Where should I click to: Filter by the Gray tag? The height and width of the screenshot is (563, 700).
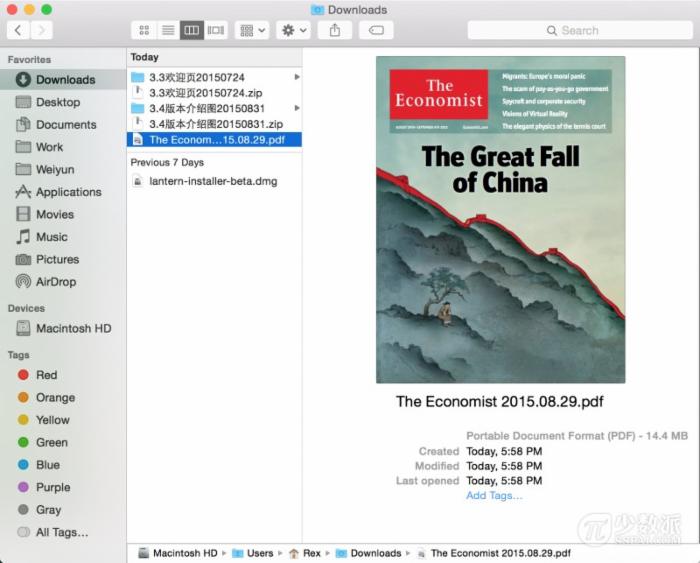pyautogui.click(x=63, y=510)
